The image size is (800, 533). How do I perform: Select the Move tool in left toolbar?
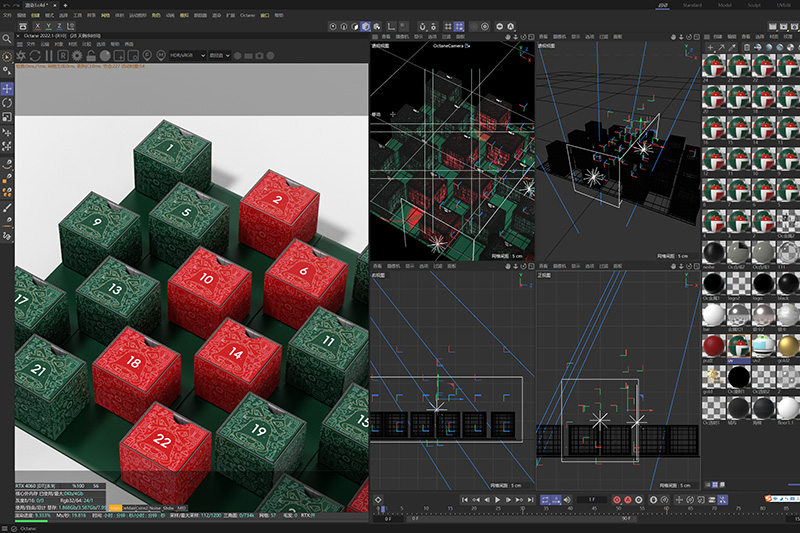[7, 89]
